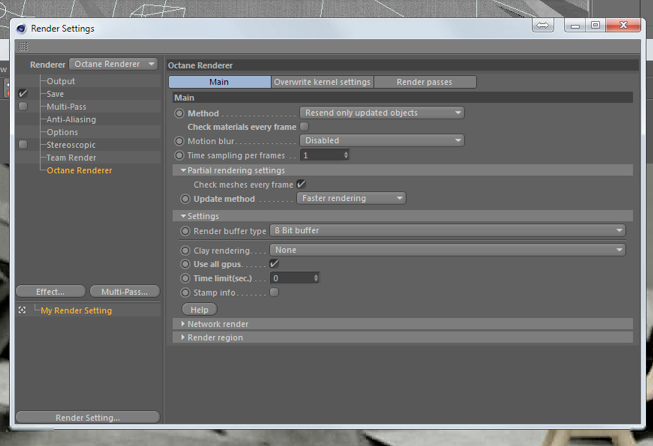The height and width of the screenshot is (446, 653).
Task: Enable the Multi-Pass checkbox
Action: click(23, 107)
